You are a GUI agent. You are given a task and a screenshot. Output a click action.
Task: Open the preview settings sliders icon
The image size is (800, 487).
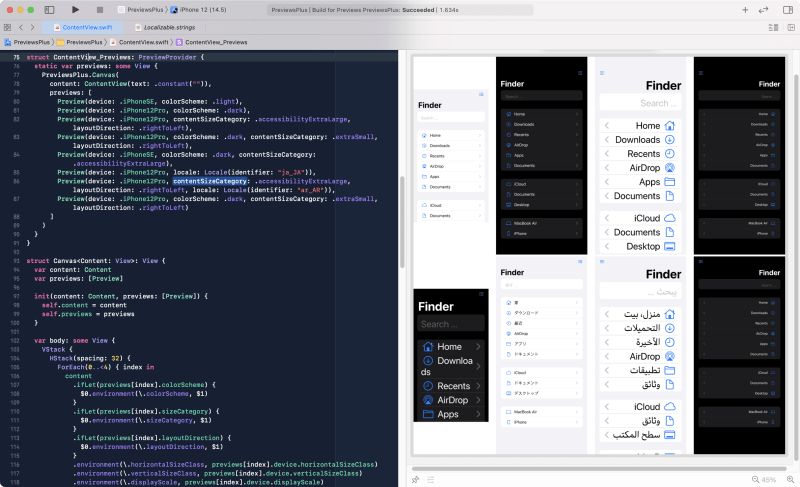point(431,479)
